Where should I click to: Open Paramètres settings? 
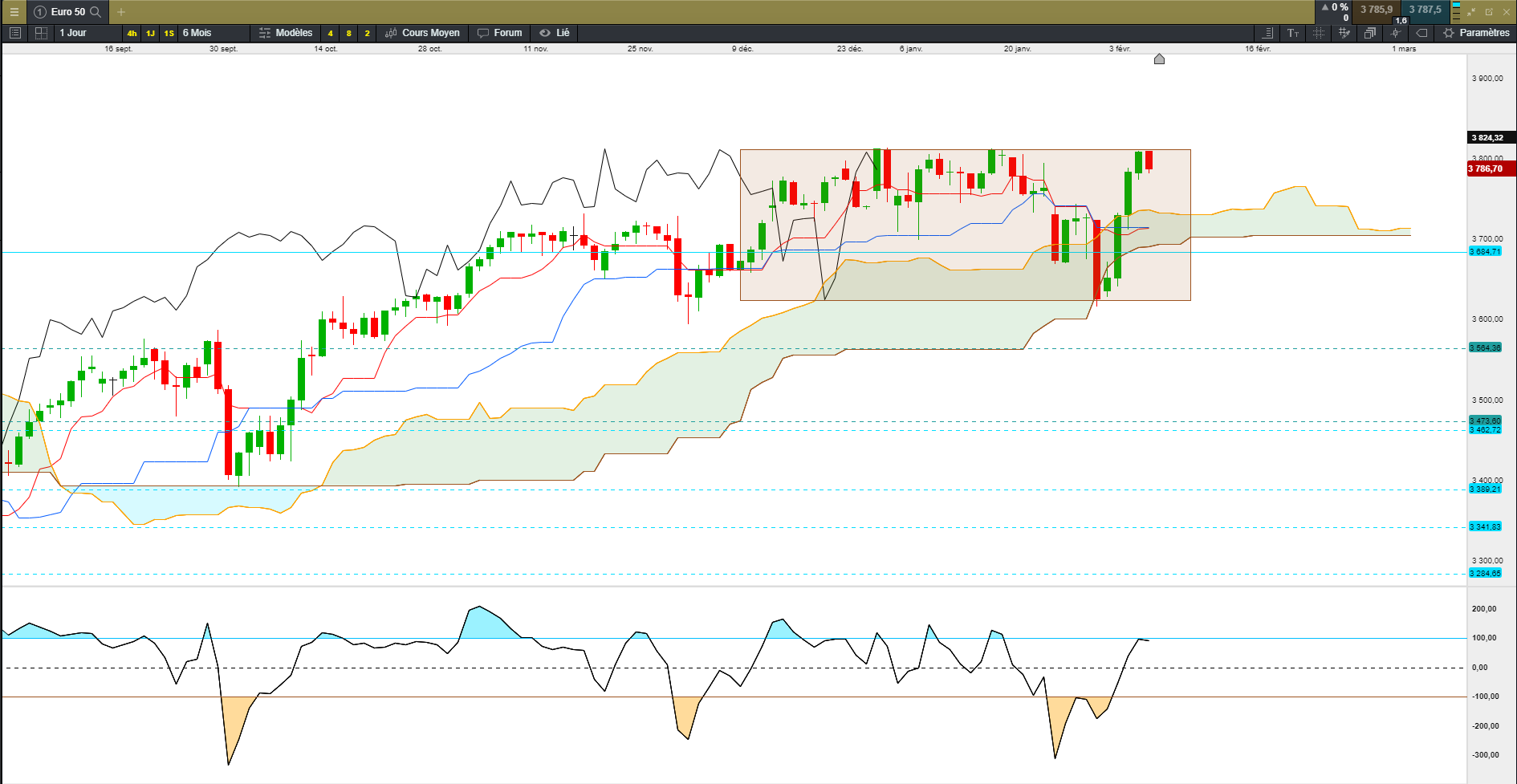1476,33
